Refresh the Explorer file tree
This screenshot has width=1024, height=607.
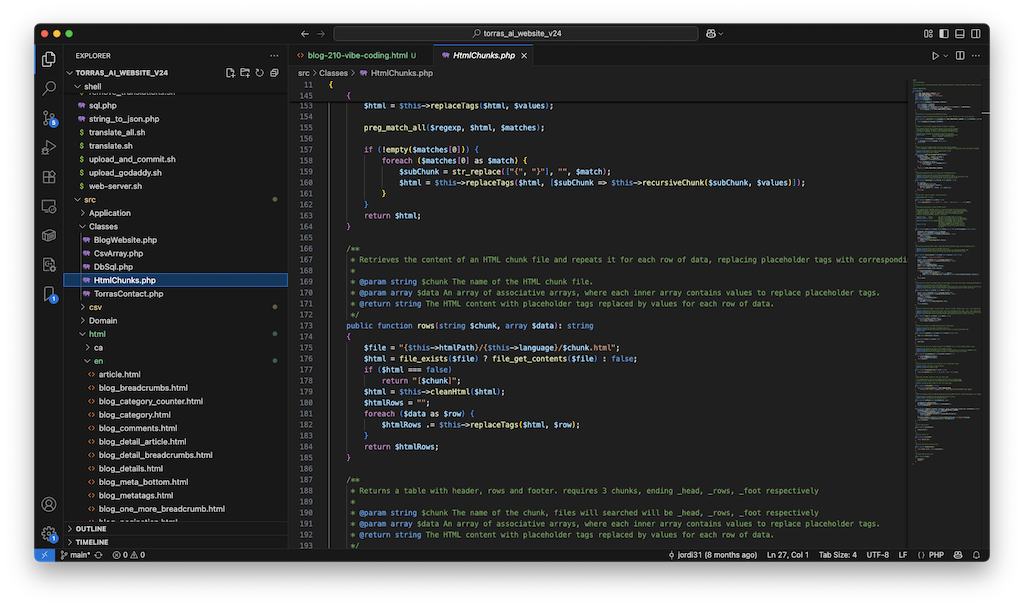260,73
